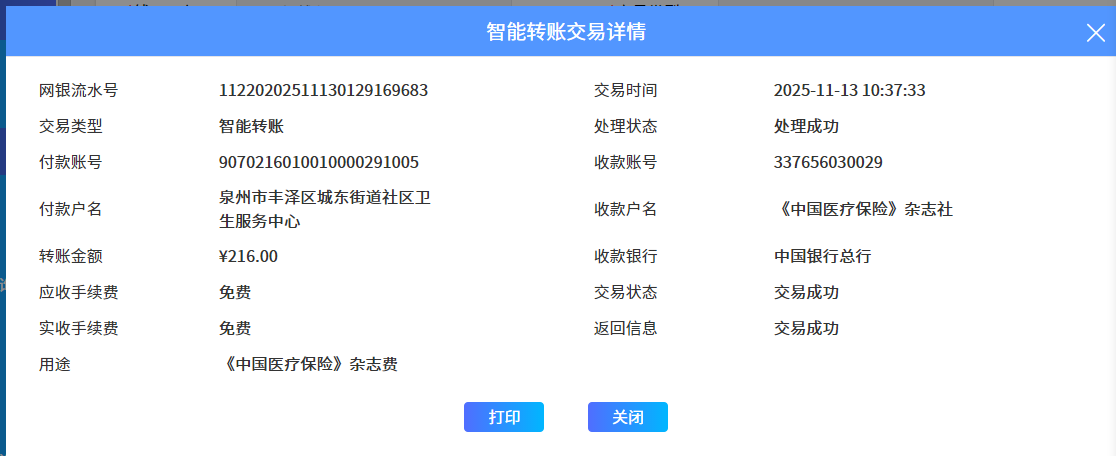Click the 实收手续费 field label
1116x456 pixels.
(x=78, y=329)
